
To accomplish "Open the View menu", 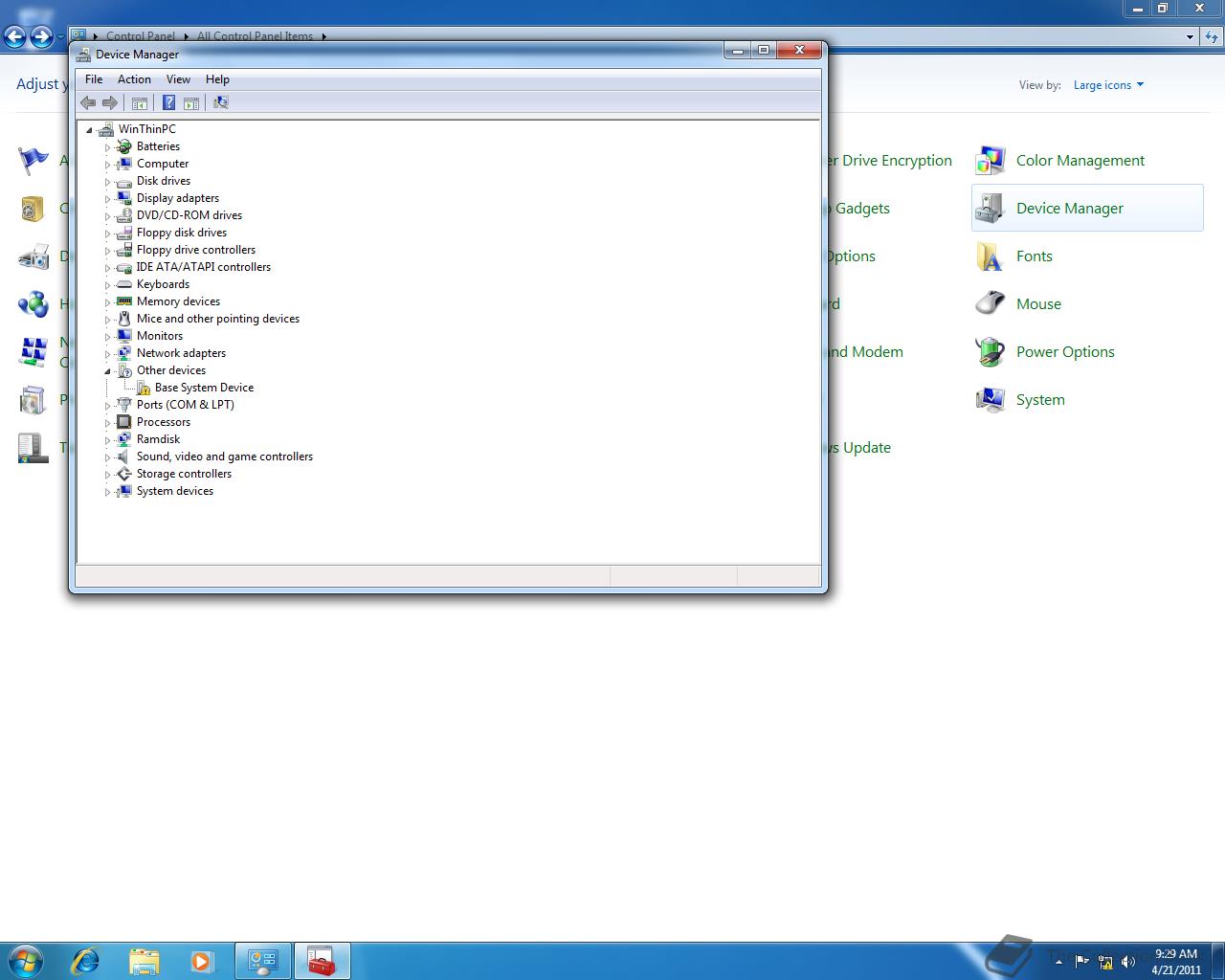I will [x=178, y=79].
